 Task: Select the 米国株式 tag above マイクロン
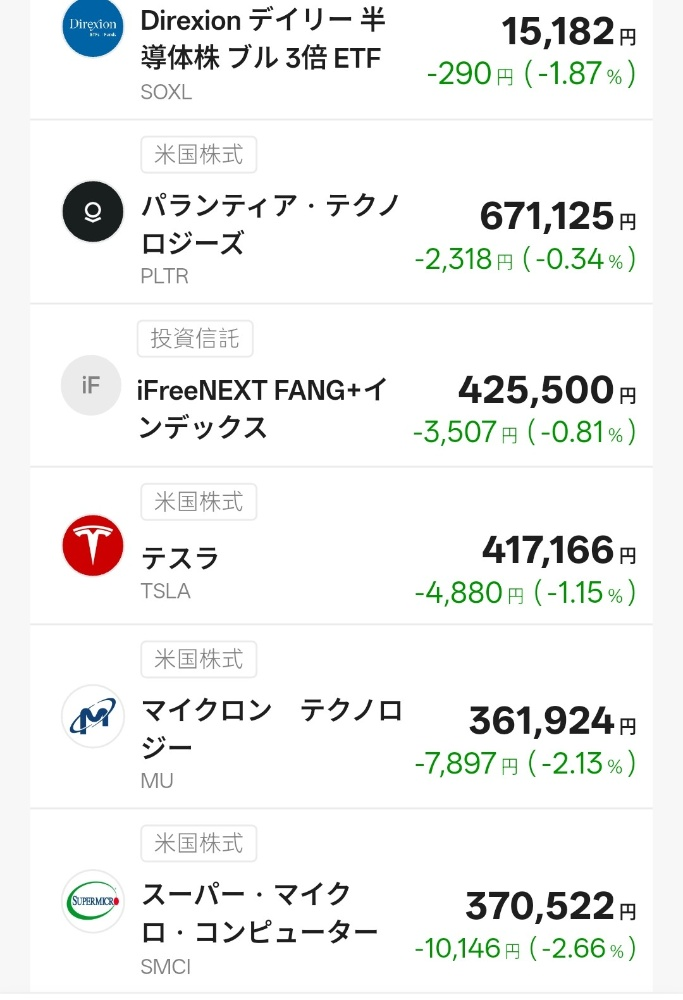pyautogui.click(x=198, y=659)
